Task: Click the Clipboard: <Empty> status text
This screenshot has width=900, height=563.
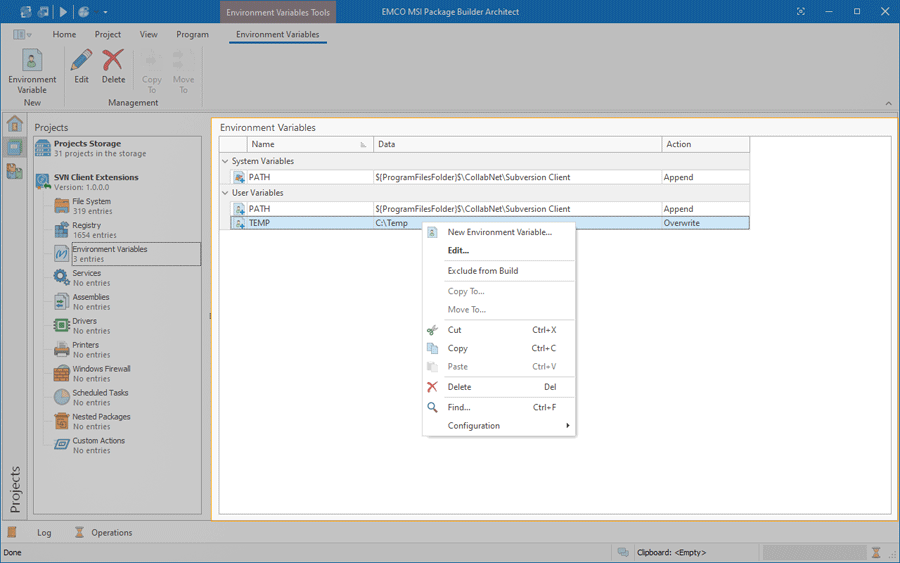Action: 672,553
